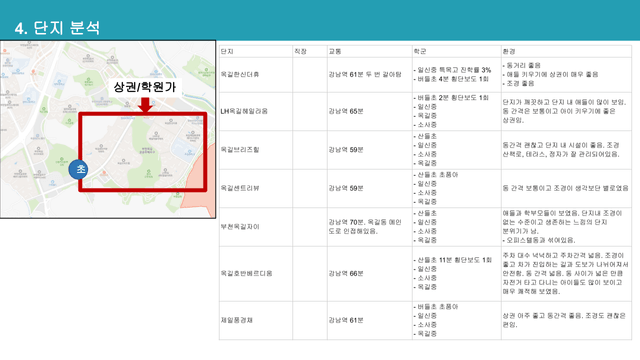Click the 'LH옥길' complex name cell
The width and height of the screenshot is (640, 360).
[256, 111]
